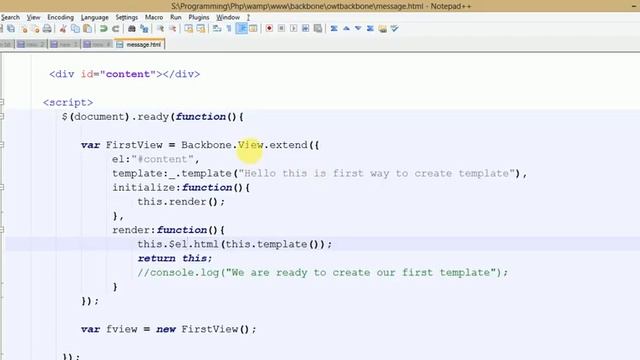Open the Window menu
Viewport: 640px width, 360px height.
(228, 17)
